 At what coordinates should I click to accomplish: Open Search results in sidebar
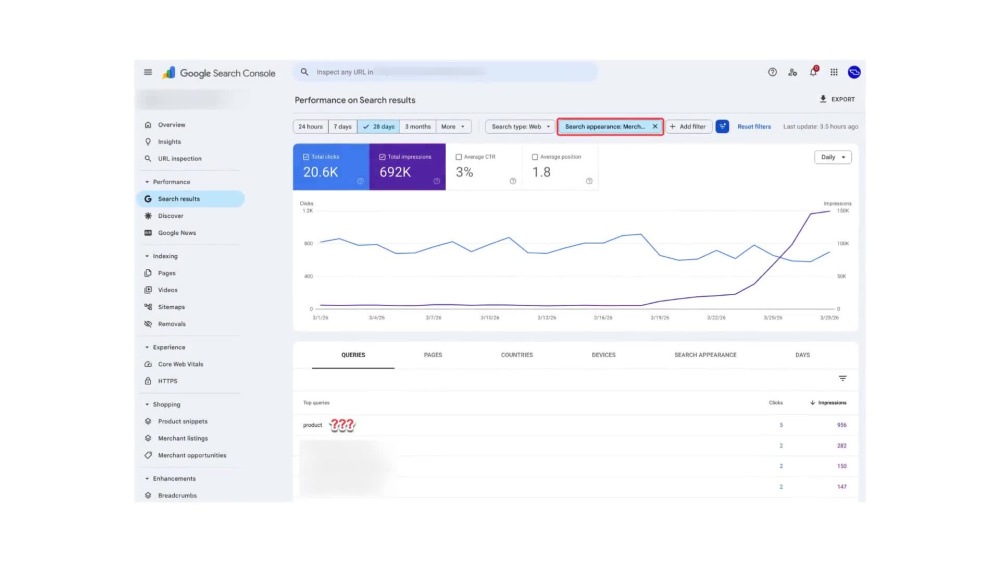[x=191, y=199]
